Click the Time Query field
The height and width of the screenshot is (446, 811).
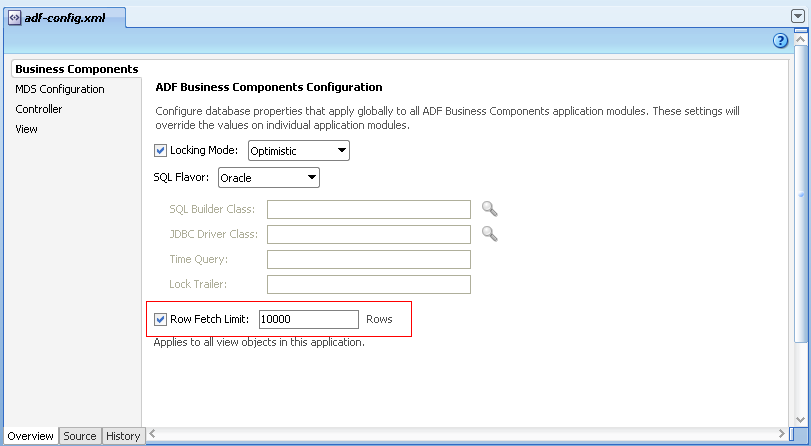tap(369, 259)
